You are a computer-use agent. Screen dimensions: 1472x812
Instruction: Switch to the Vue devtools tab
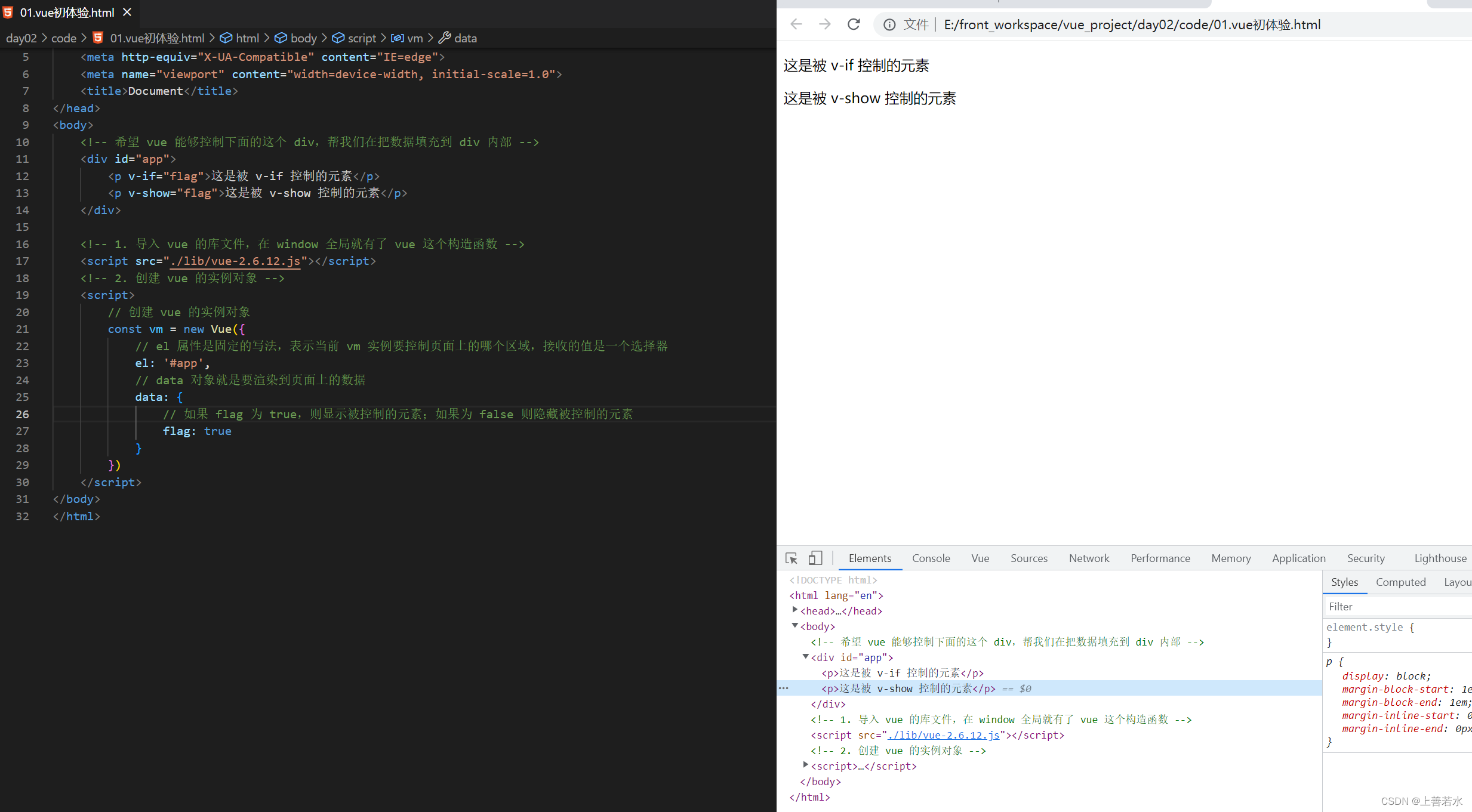coord(980,558)
